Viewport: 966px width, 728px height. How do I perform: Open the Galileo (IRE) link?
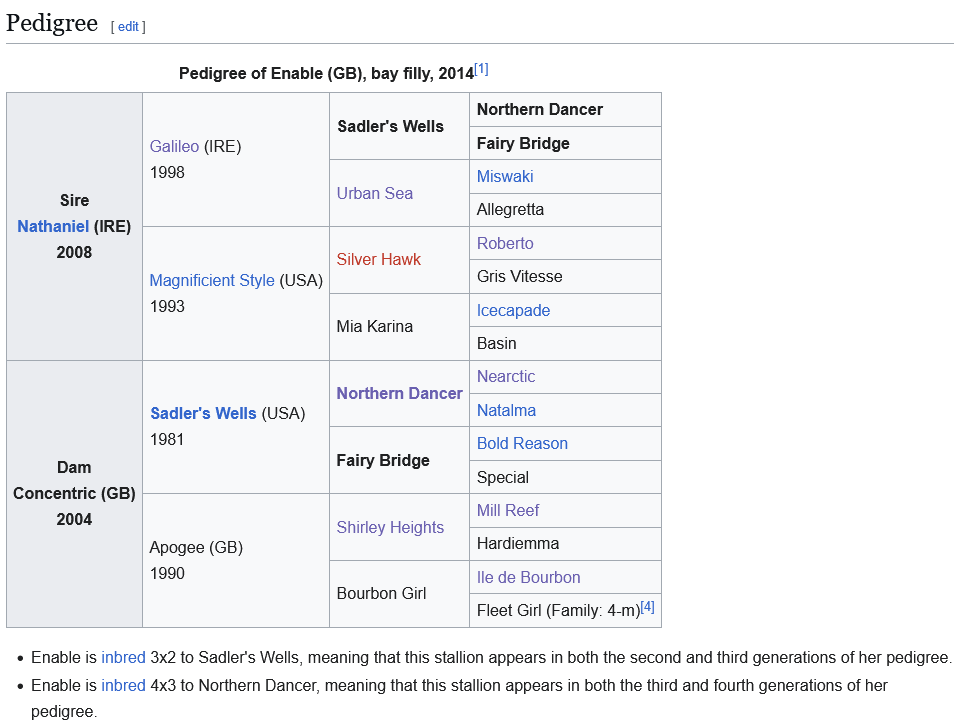pos(174,146)
